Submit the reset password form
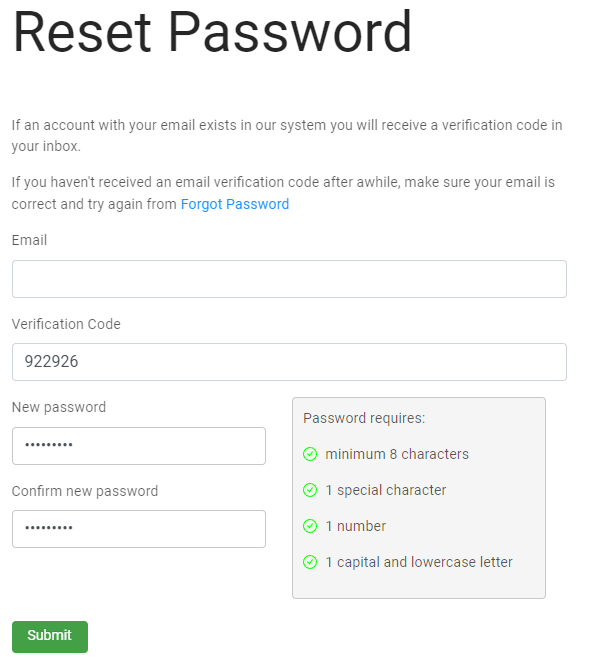Viewport: 592px width, 662px height. click(x=50, y=637)
